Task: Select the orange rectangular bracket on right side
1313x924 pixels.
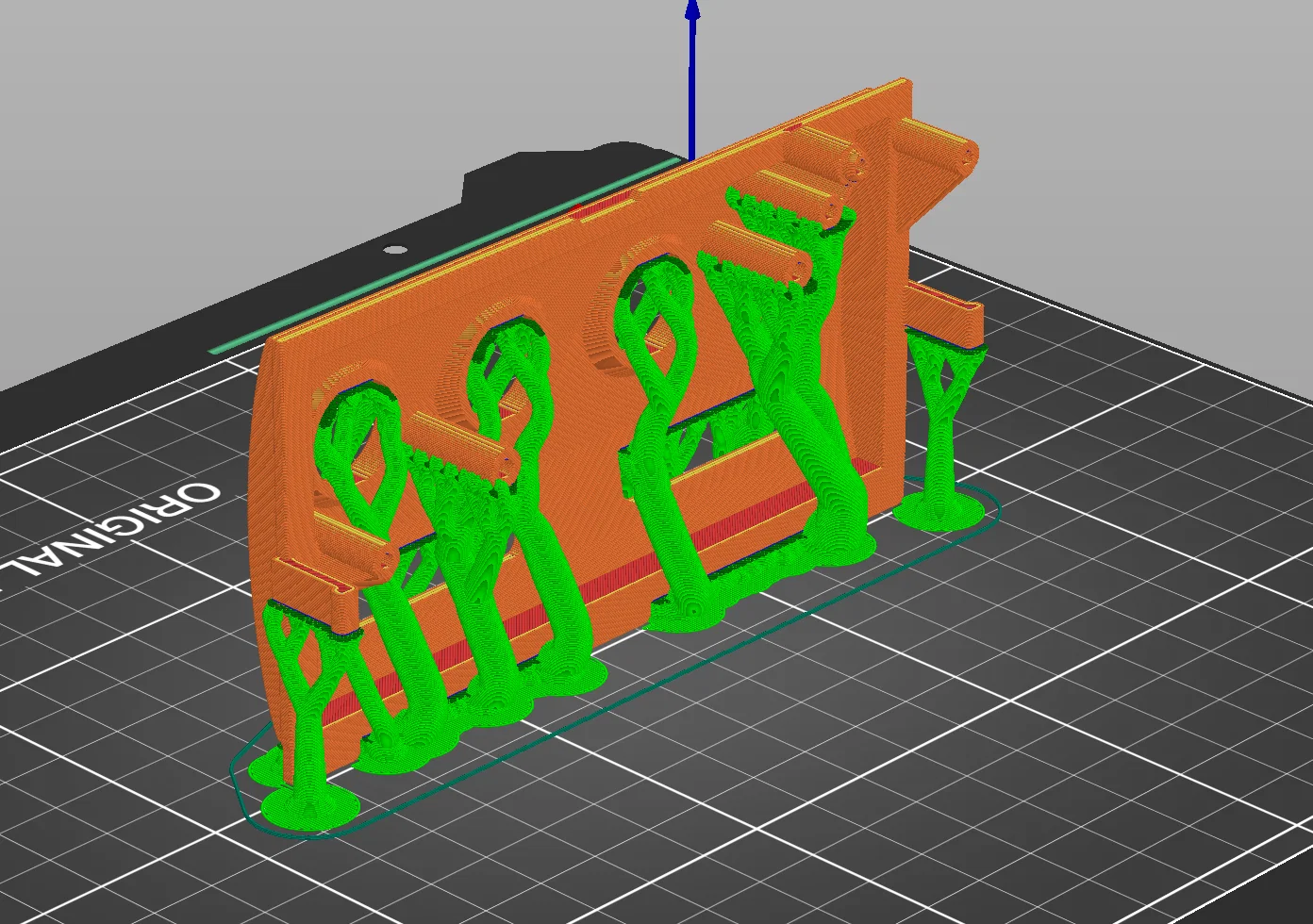Action: tap(944, 313)
